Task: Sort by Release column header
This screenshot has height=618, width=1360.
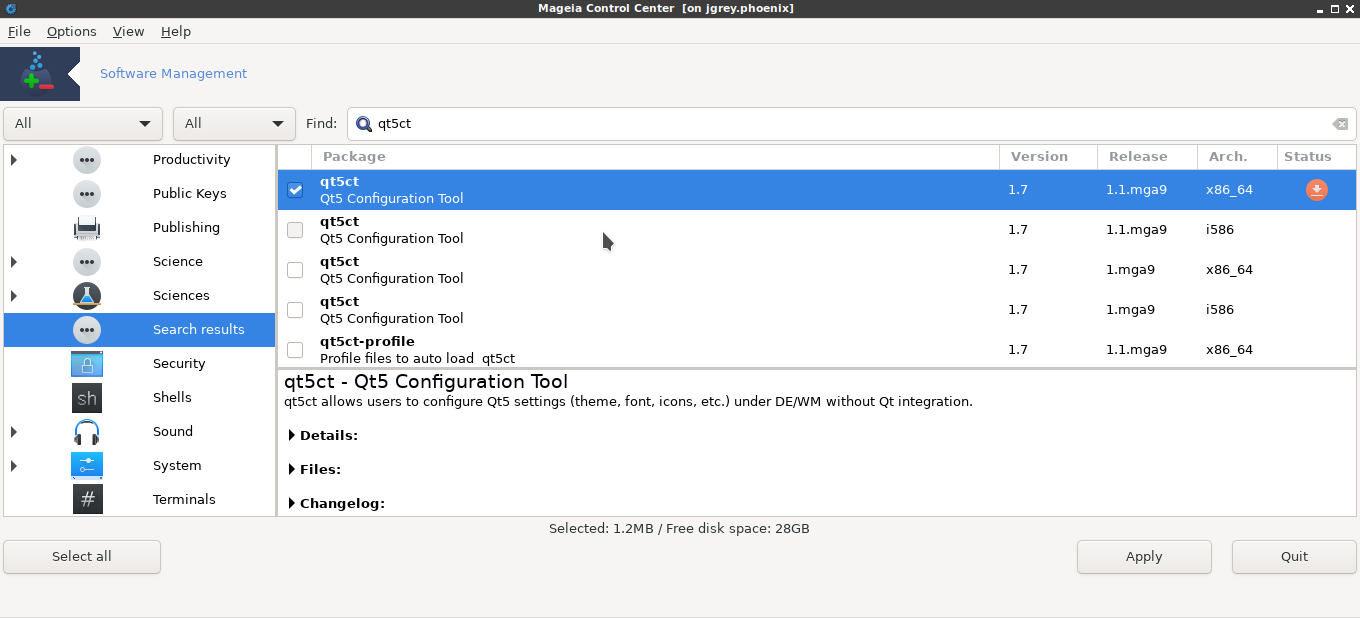Action: click(1147, 157)
